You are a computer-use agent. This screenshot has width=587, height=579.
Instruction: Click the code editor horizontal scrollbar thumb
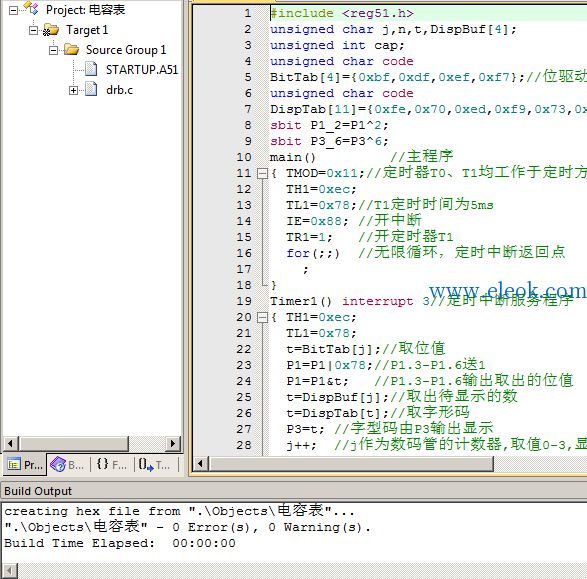click(352, 464)
